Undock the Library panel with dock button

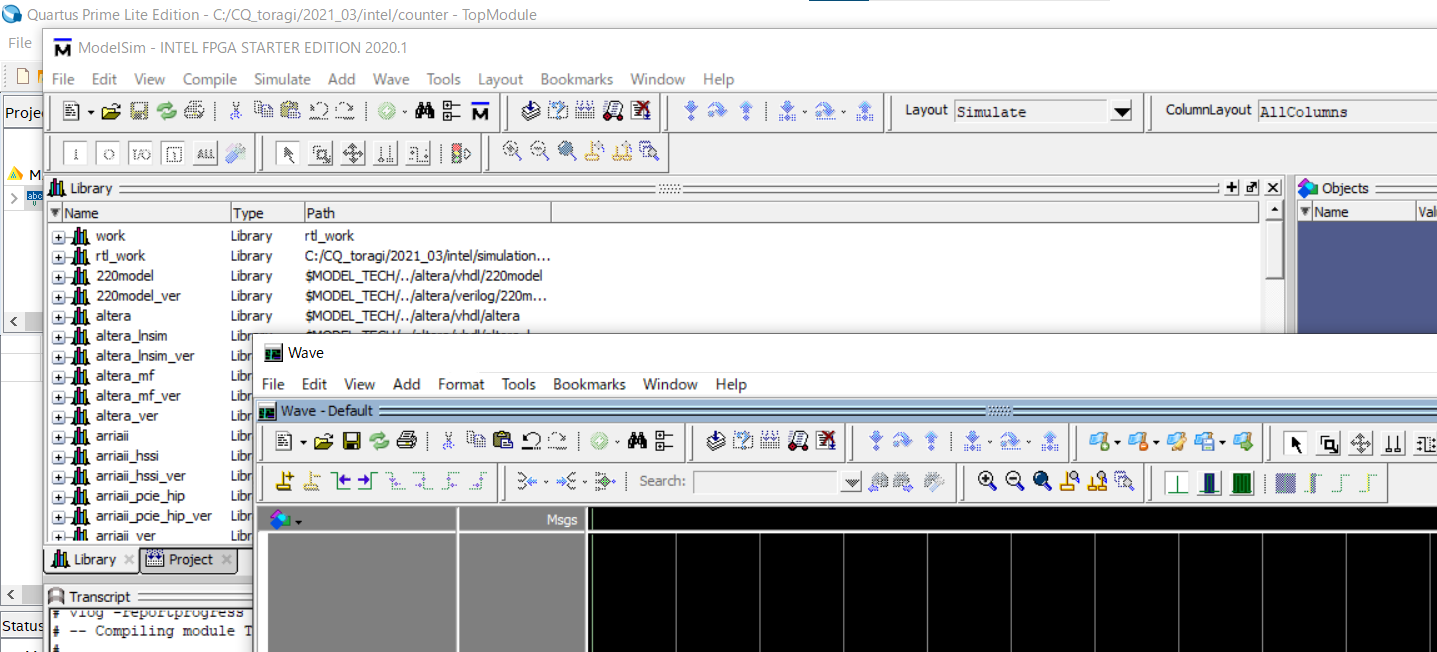click(x=1251, y=188)
